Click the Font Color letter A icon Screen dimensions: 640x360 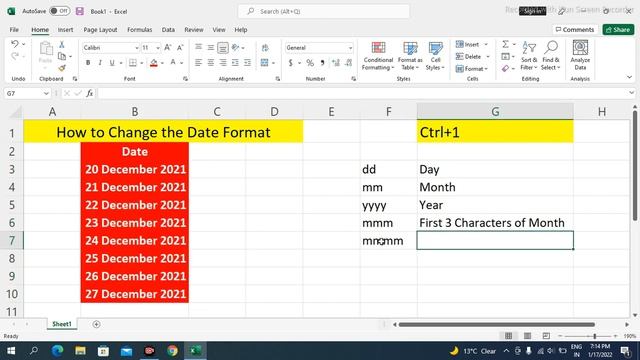pyautogui.click(x=173, y=62)
